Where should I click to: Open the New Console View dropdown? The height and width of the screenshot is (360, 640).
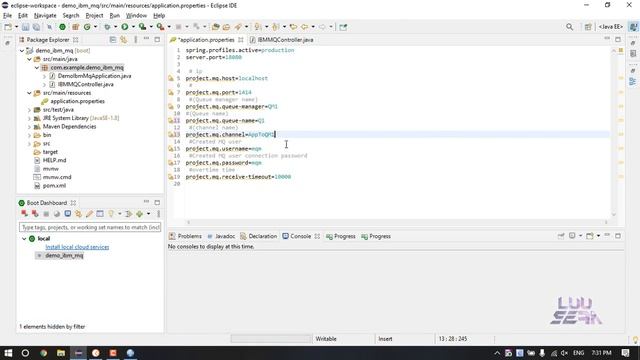(598, 236)
